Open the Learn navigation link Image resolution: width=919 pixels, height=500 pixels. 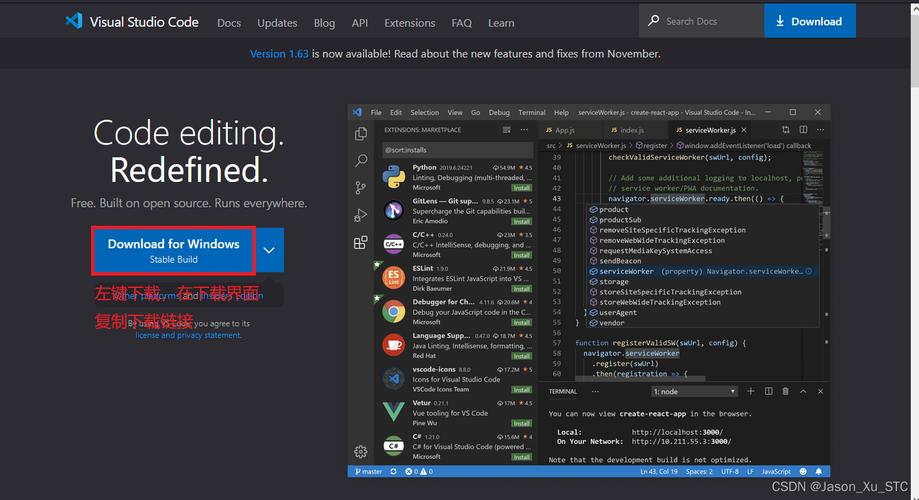(501, 23)
